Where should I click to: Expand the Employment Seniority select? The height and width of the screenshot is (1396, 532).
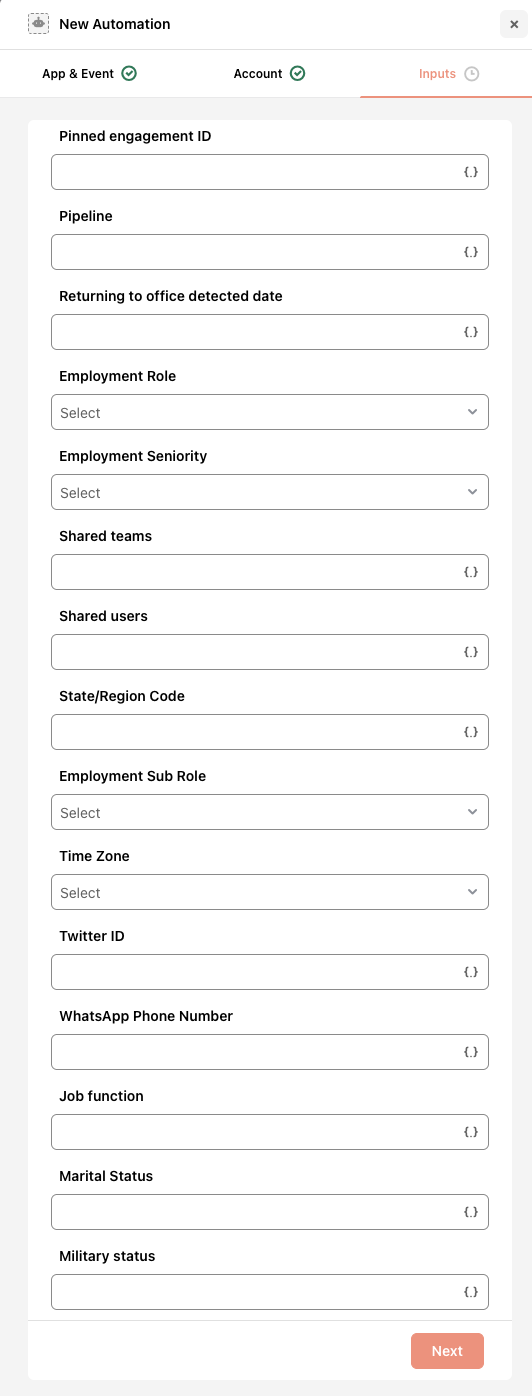click(270, 492)
